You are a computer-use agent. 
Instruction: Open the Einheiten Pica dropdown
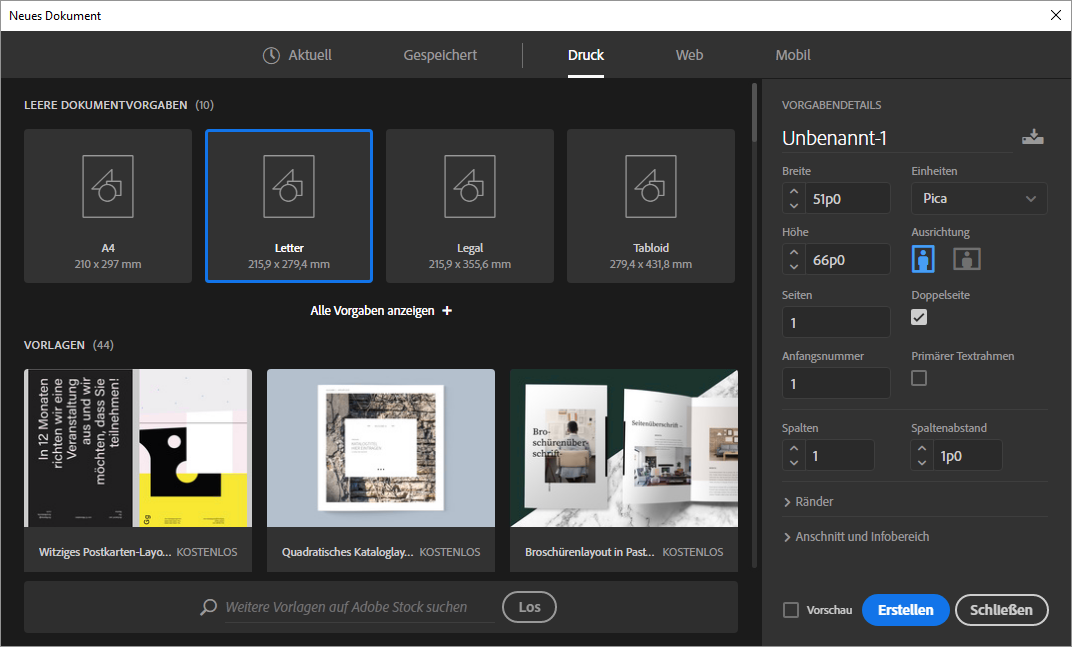coord(979,198)
